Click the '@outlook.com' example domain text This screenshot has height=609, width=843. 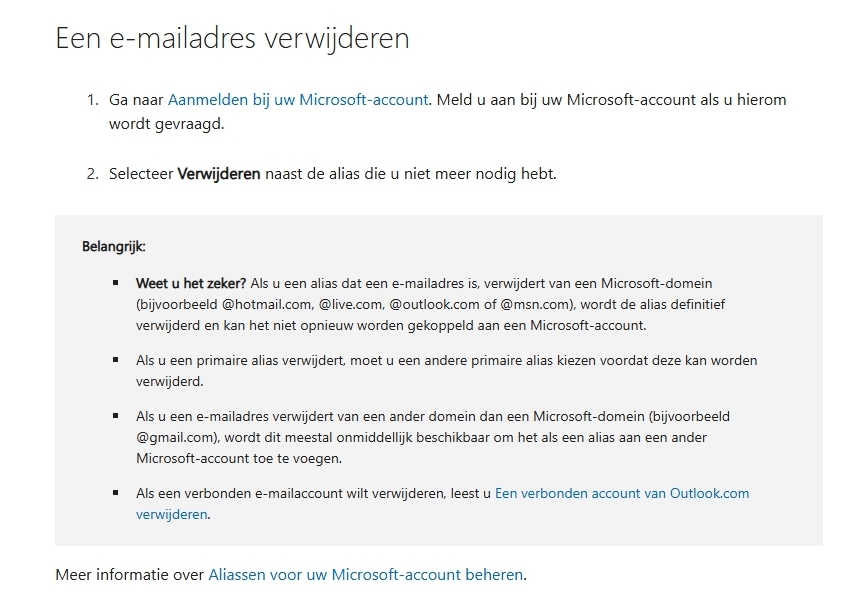[434, 305]
